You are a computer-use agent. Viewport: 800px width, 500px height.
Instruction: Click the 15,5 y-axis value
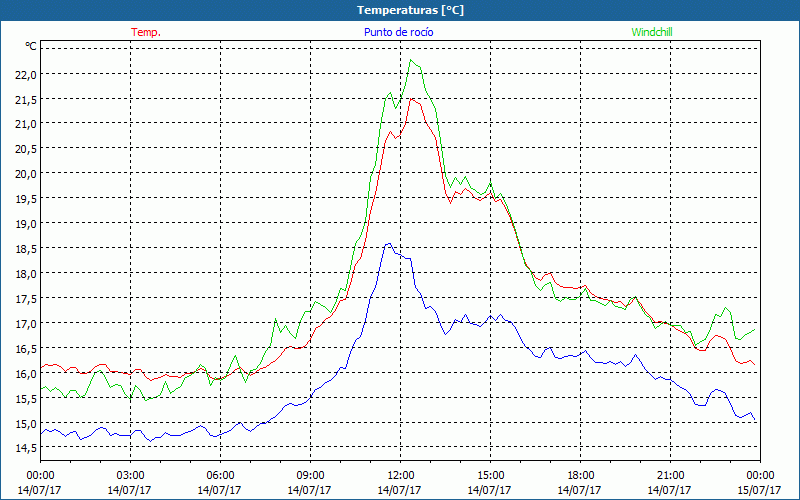click(27, 399)
